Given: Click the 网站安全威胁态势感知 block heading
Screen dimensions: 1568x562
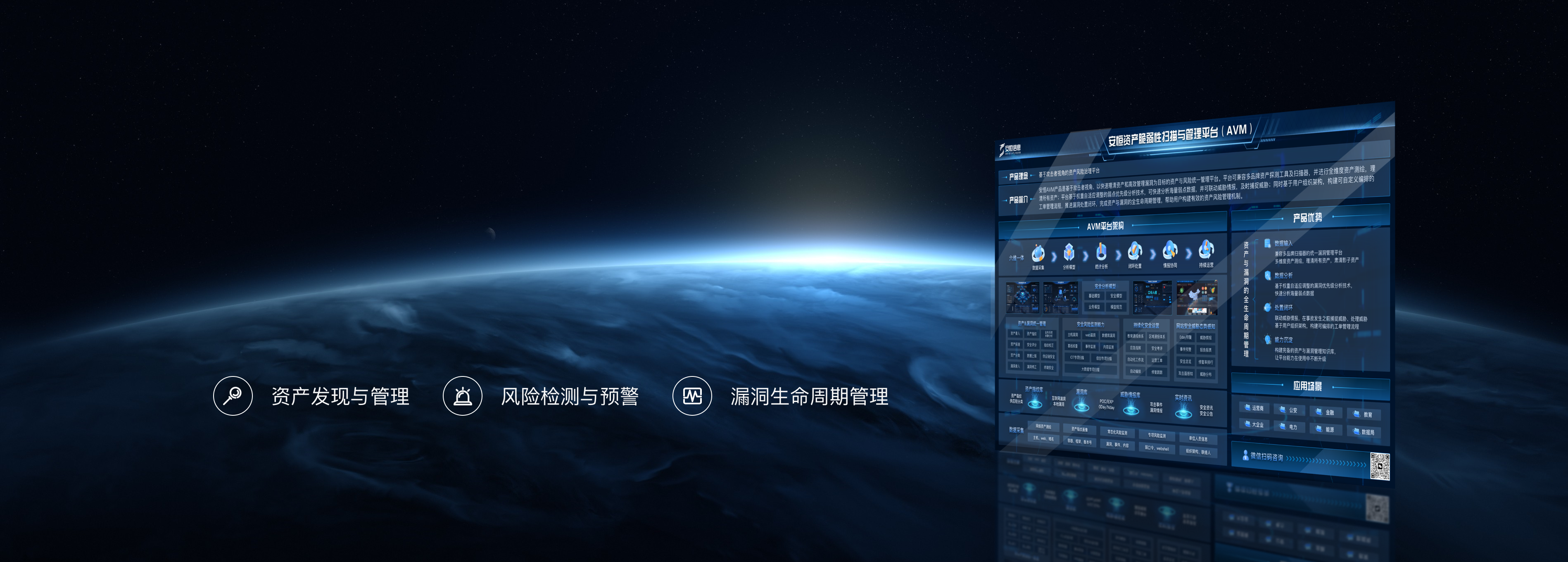Looking at the screenshot, I should [x=1195, y=326].
